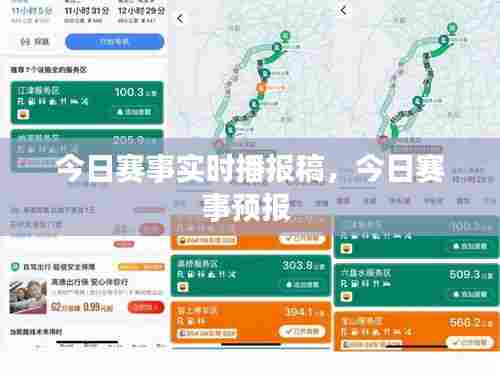Add waypoint on right screen's 100.3 km card

[x=470, y=246]
